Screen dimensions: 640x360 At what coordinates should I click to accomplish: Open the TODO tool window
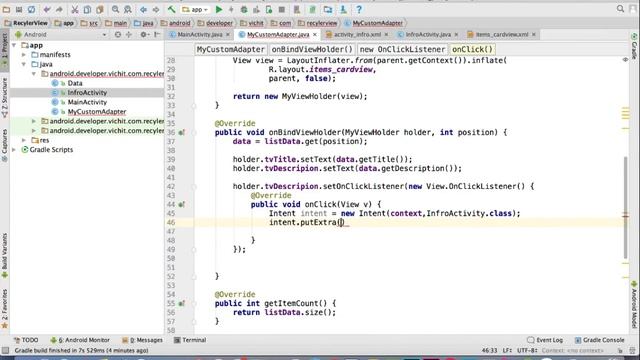tap(26, 340)
